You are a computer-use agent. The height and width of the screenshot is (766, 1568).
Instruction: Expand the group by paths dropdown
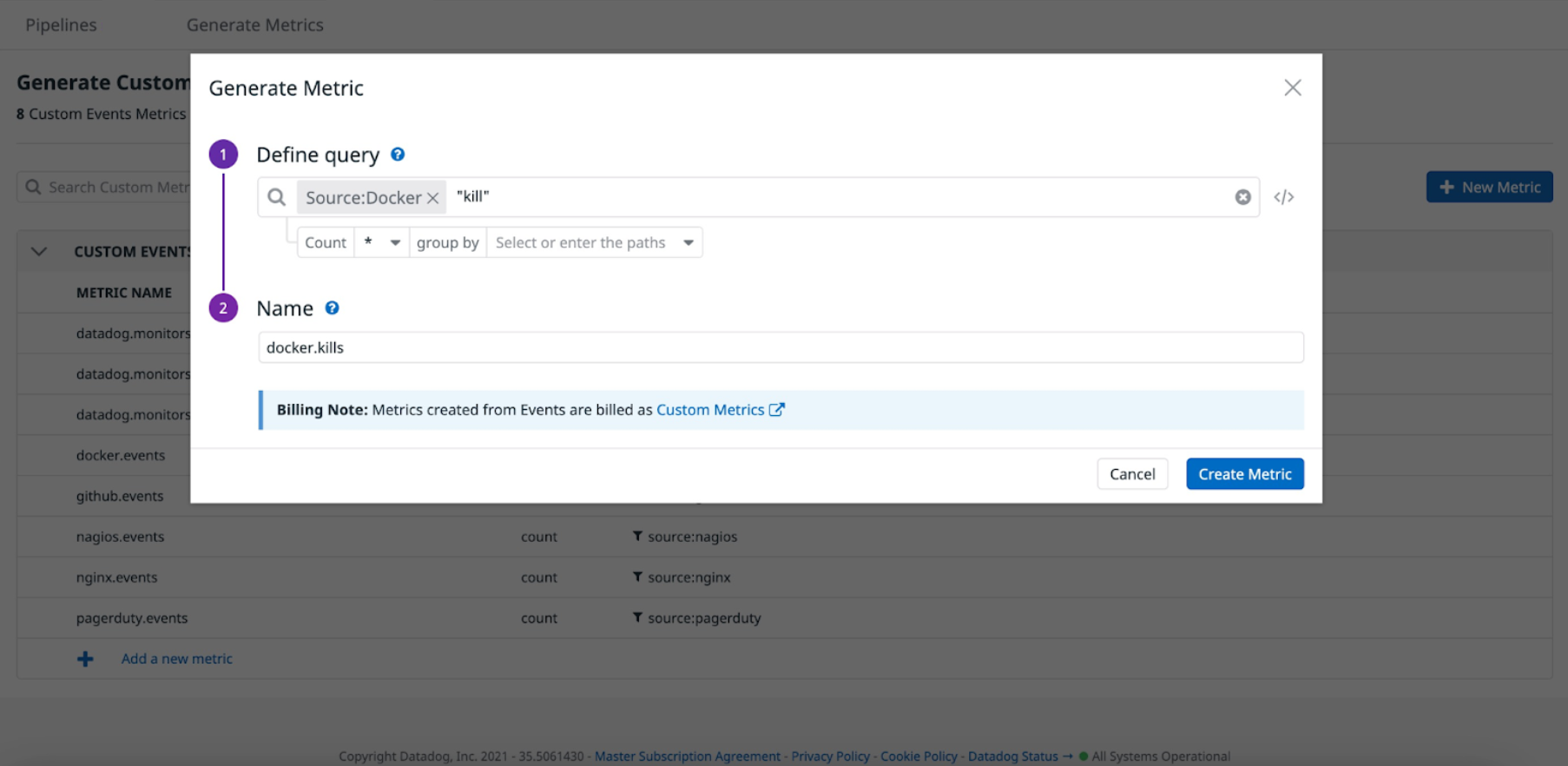coord(595,243)
